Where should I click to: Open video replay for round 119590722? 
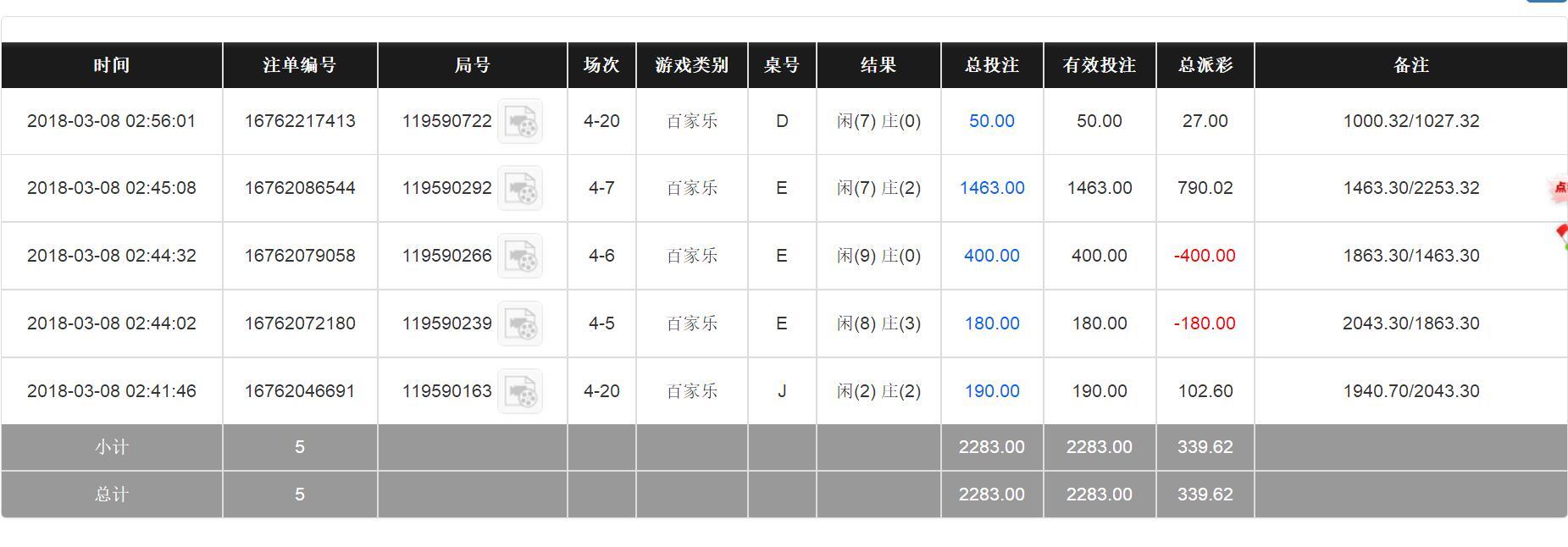click(x=519, y=122)
